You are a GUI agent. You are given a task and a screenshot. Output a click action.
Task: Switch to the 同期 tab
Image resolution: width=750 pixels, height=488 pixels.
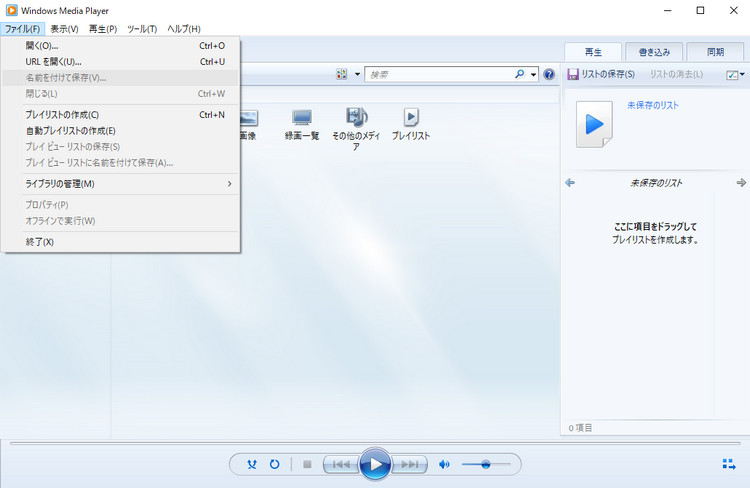(716, 52)
